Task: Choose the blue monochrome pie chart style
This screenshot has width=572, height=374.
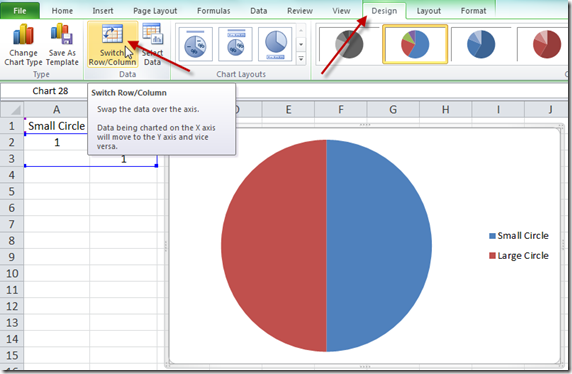Action: tap(481, 44)
